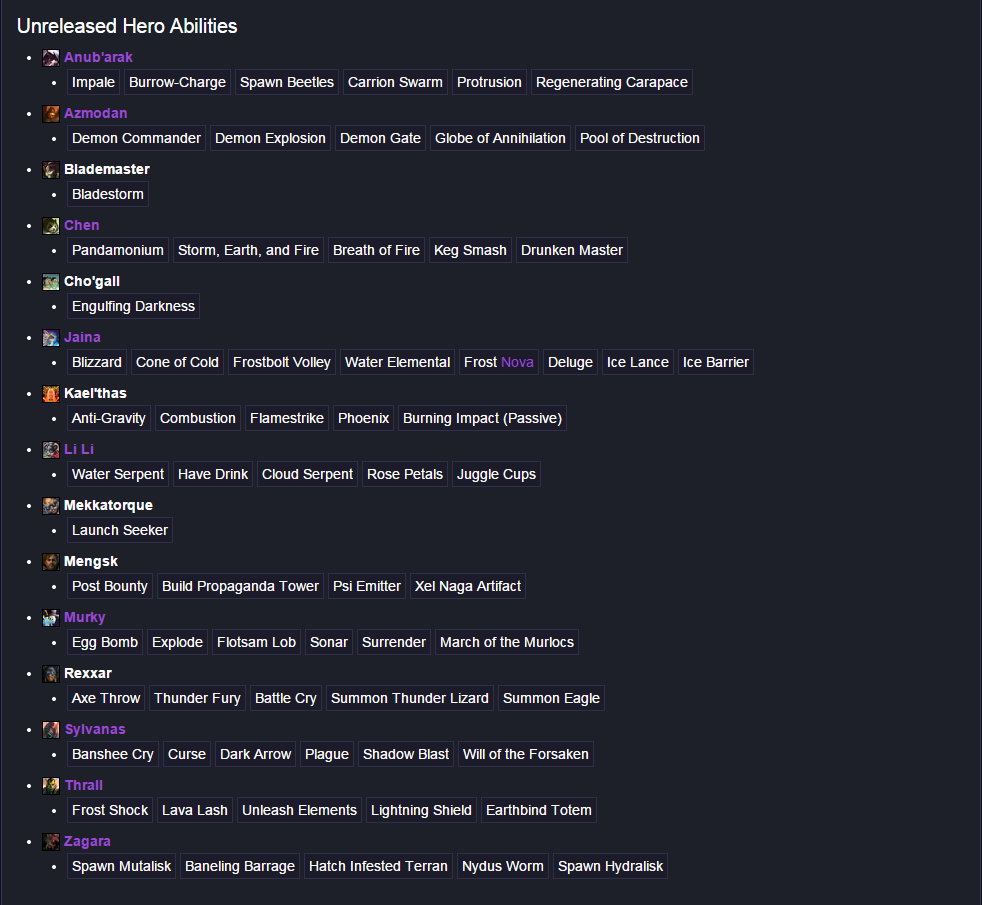This screenshot has width=982, height=905.
Task: Click the Unreleased Hero Abilities heading
Action: (x=127, y=26)
